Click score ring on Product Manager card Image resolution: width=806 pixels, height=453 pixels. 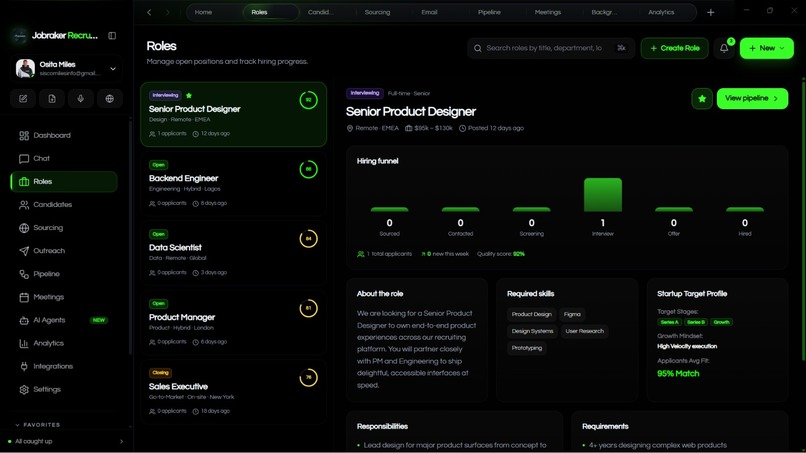pyautogui.click(x=308, y=309)
